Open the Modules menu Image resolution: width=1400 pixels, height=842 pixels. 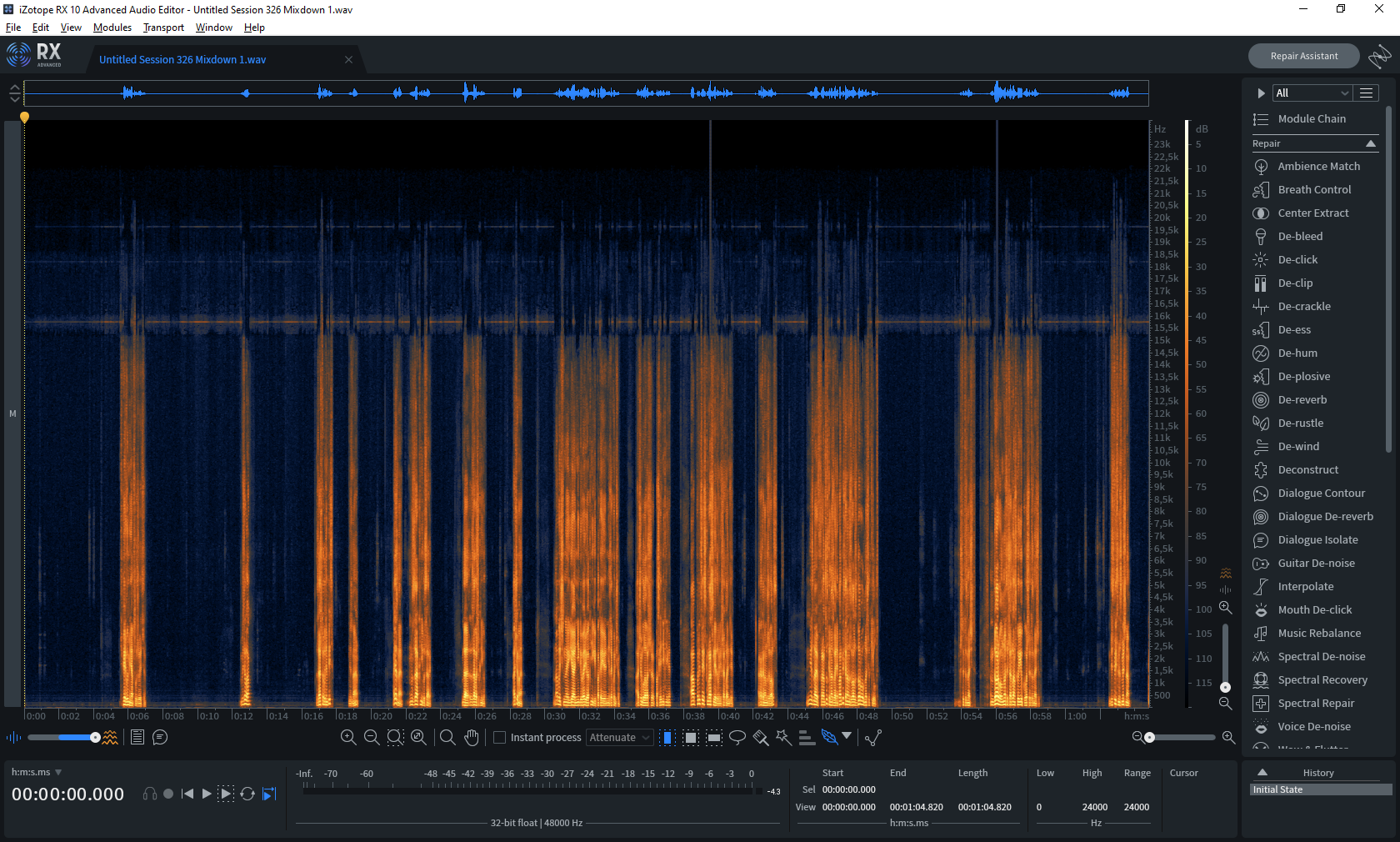pos(112,28)
